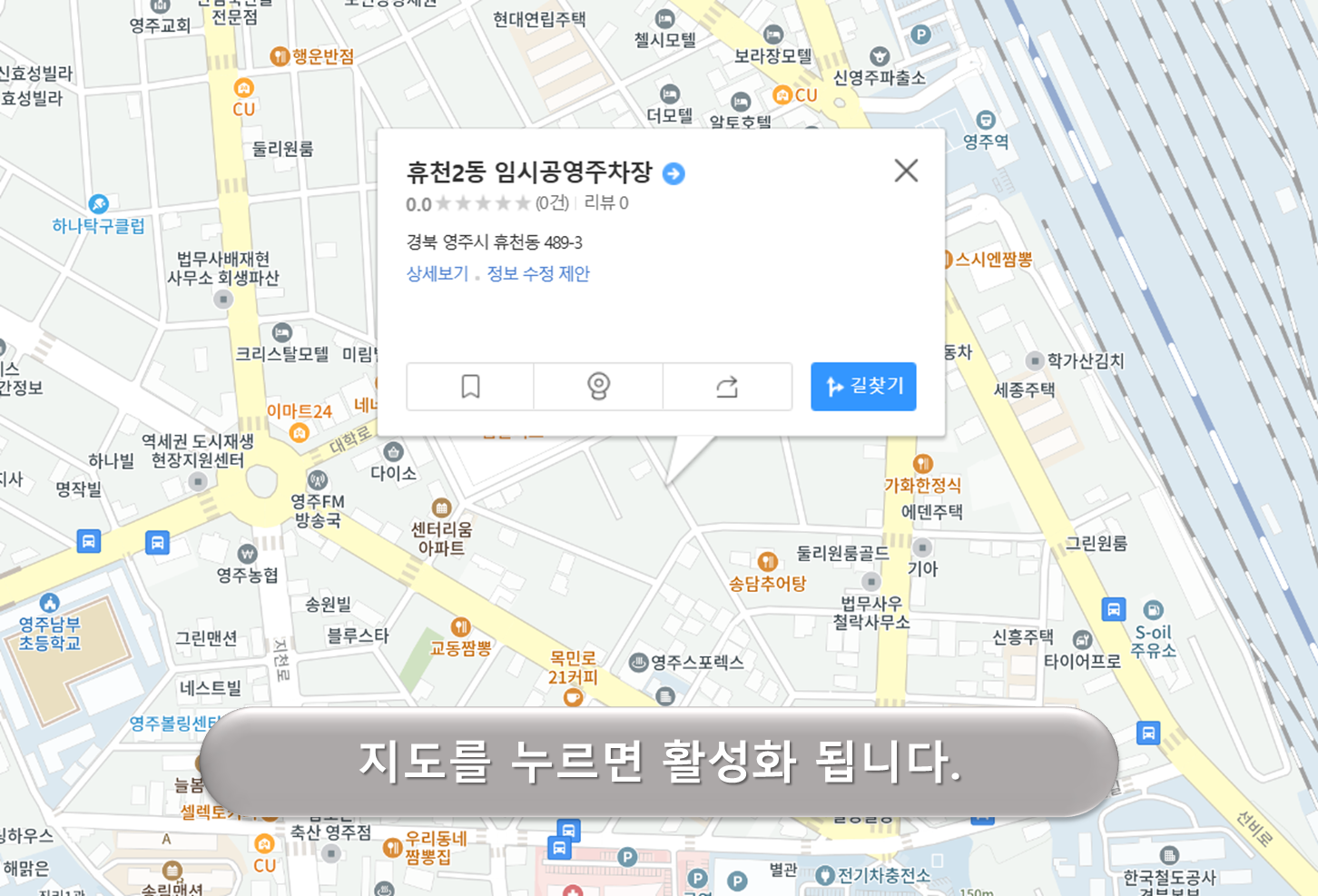Viewport: 1318px width, 896px height.
Task: Open the 상세보기 details link
Action: pos(437,273)
